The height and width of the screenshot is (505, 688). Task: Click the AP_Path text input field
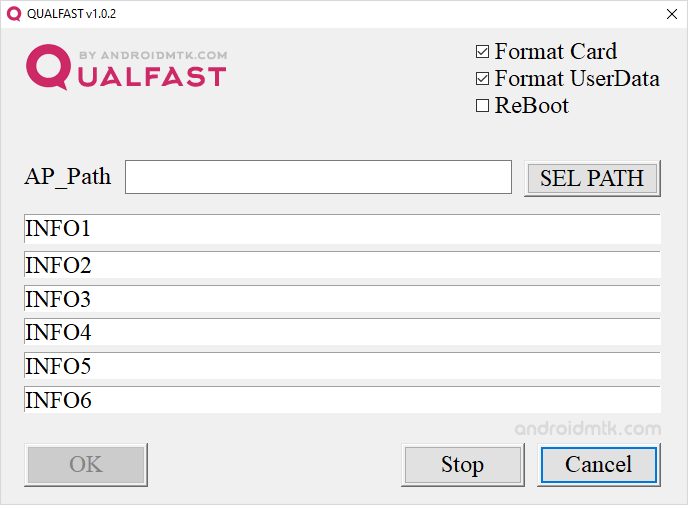point(318,177)
